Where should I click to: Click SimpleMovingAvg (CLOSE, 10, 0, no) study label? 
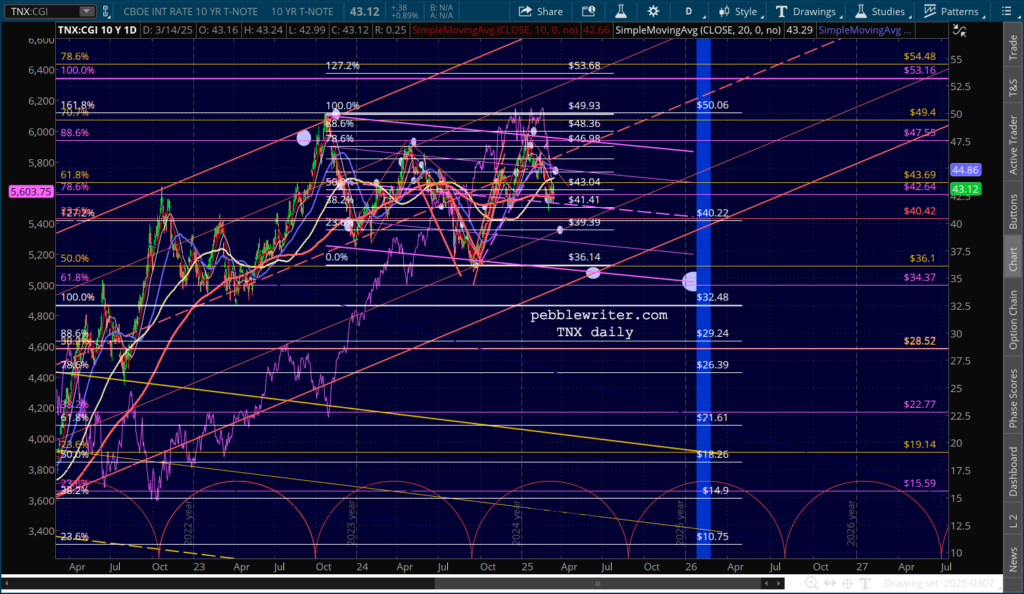pos(494,30)
